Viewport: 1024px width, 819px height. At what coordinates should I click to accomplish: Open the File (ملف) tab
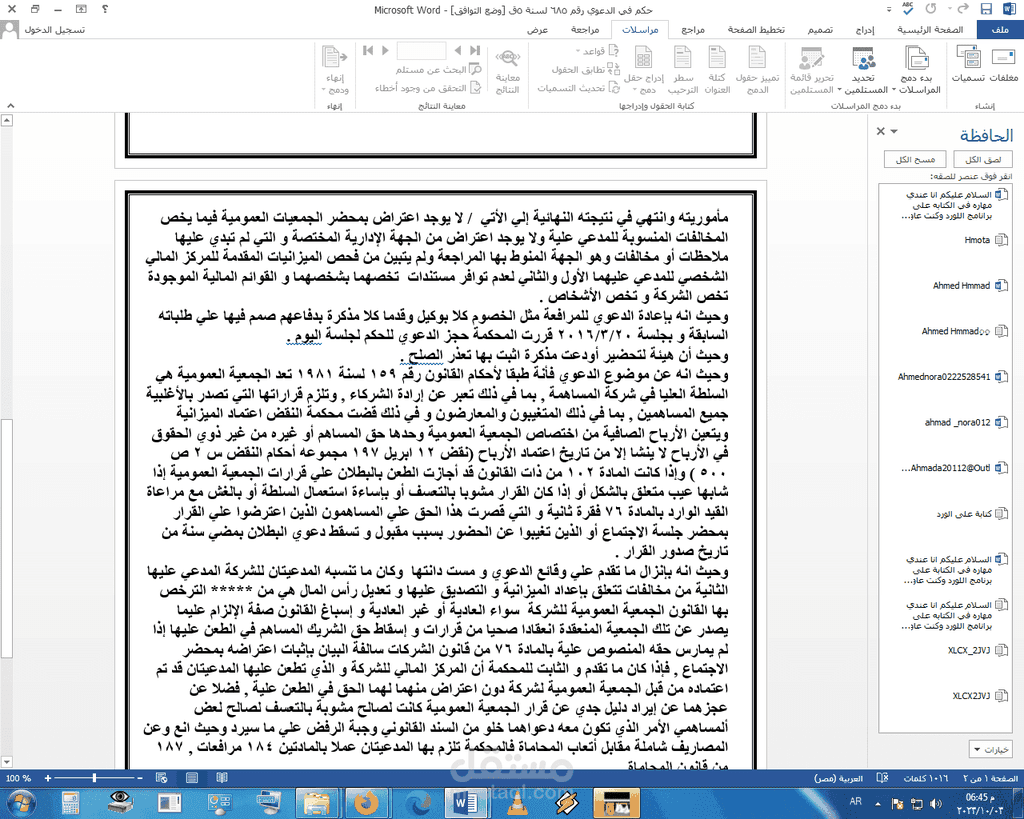click(1000, 29)
